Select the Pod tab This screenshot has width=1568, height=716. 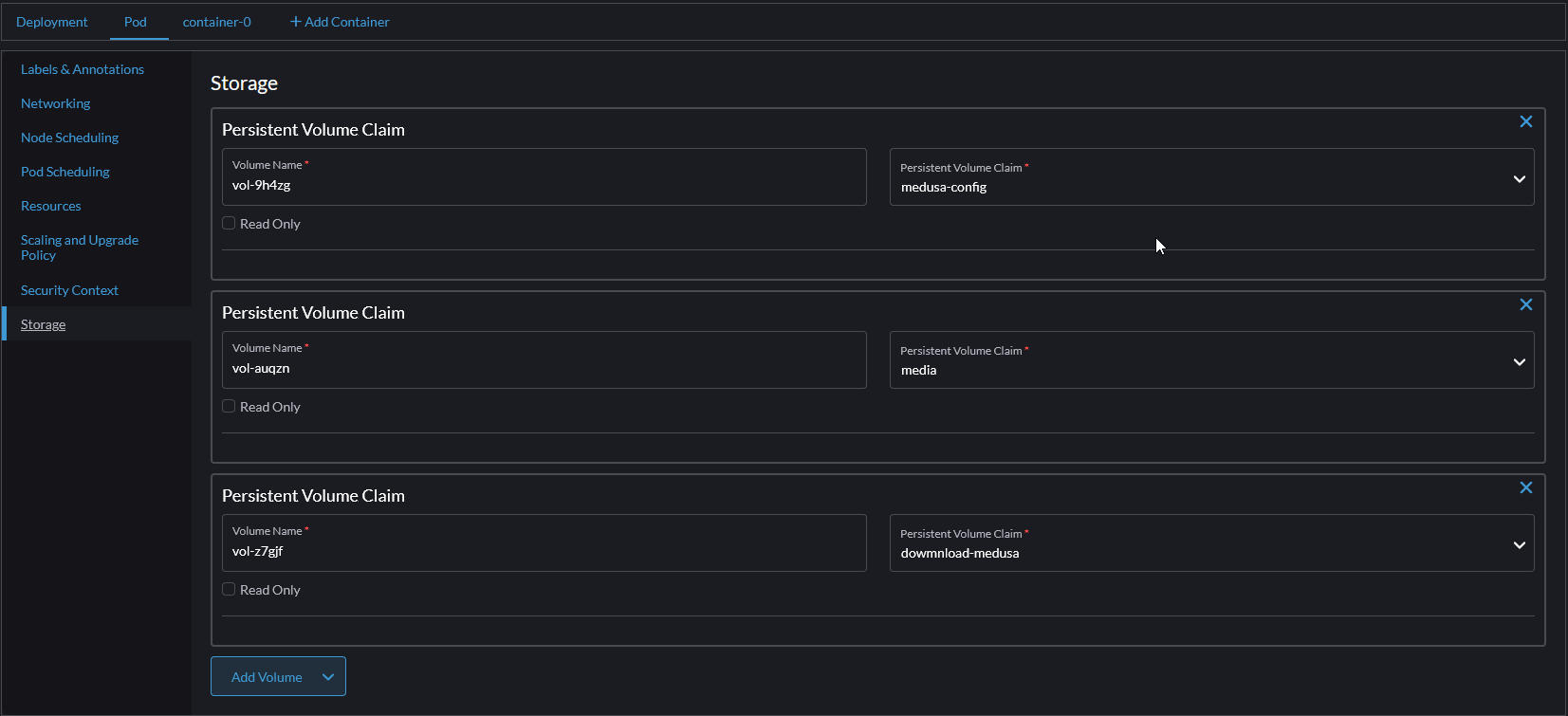(x=136, y=22)
